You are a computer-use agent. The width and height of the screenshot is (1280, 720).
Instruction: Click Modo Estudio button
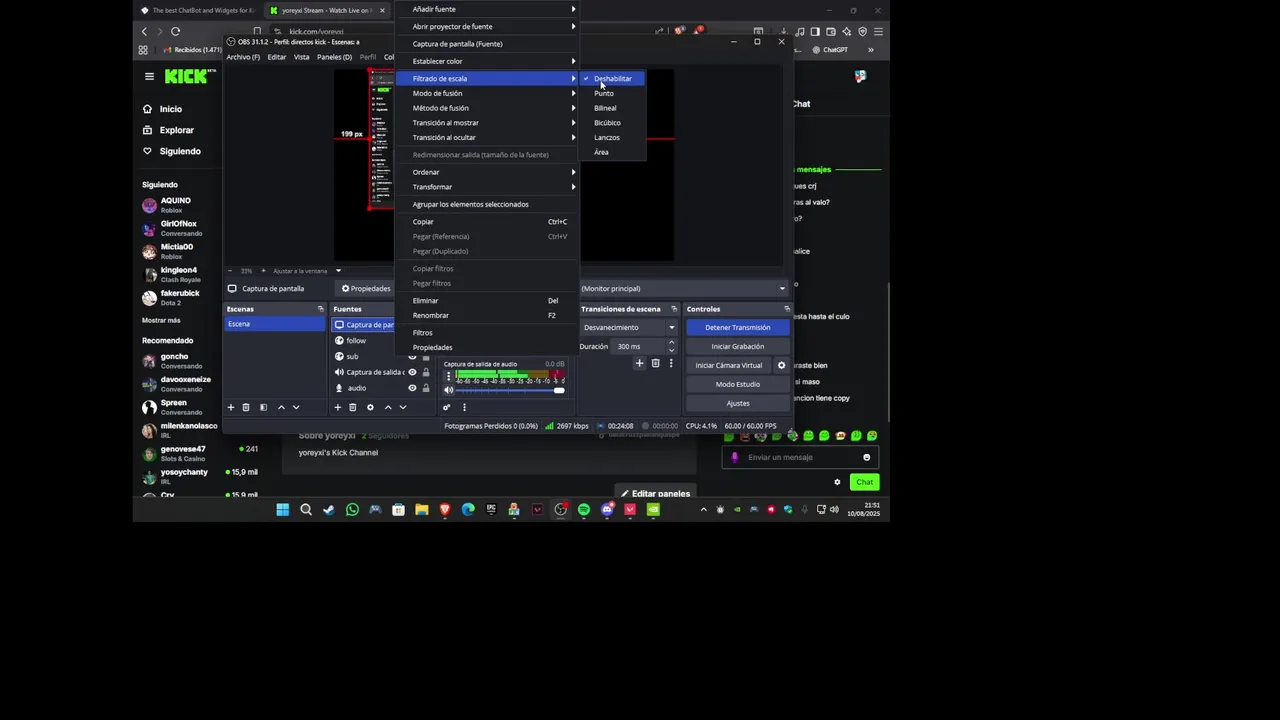coord(738,384)
